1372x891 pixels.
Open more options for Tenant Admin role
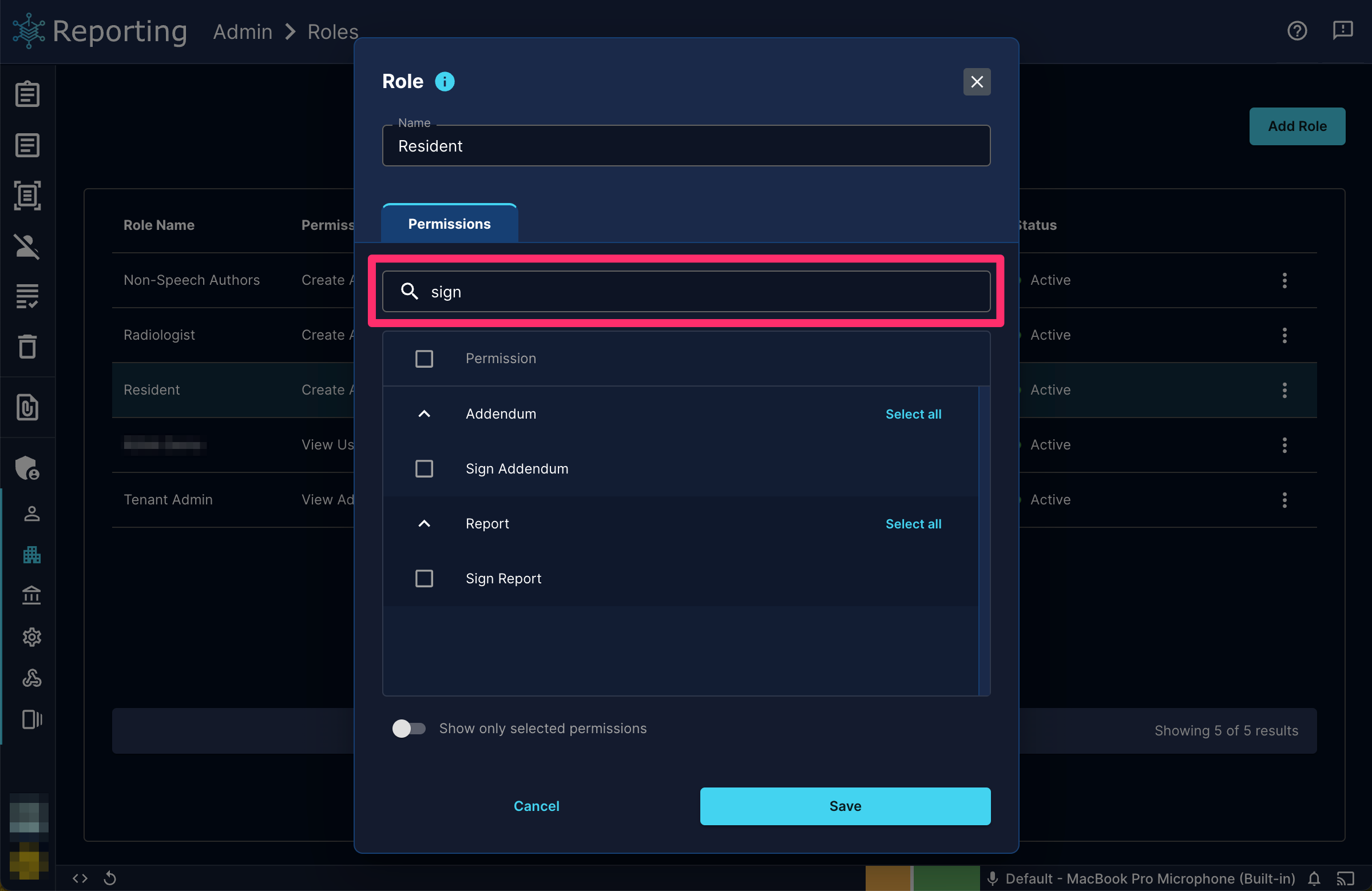[x=1284, y=500]
